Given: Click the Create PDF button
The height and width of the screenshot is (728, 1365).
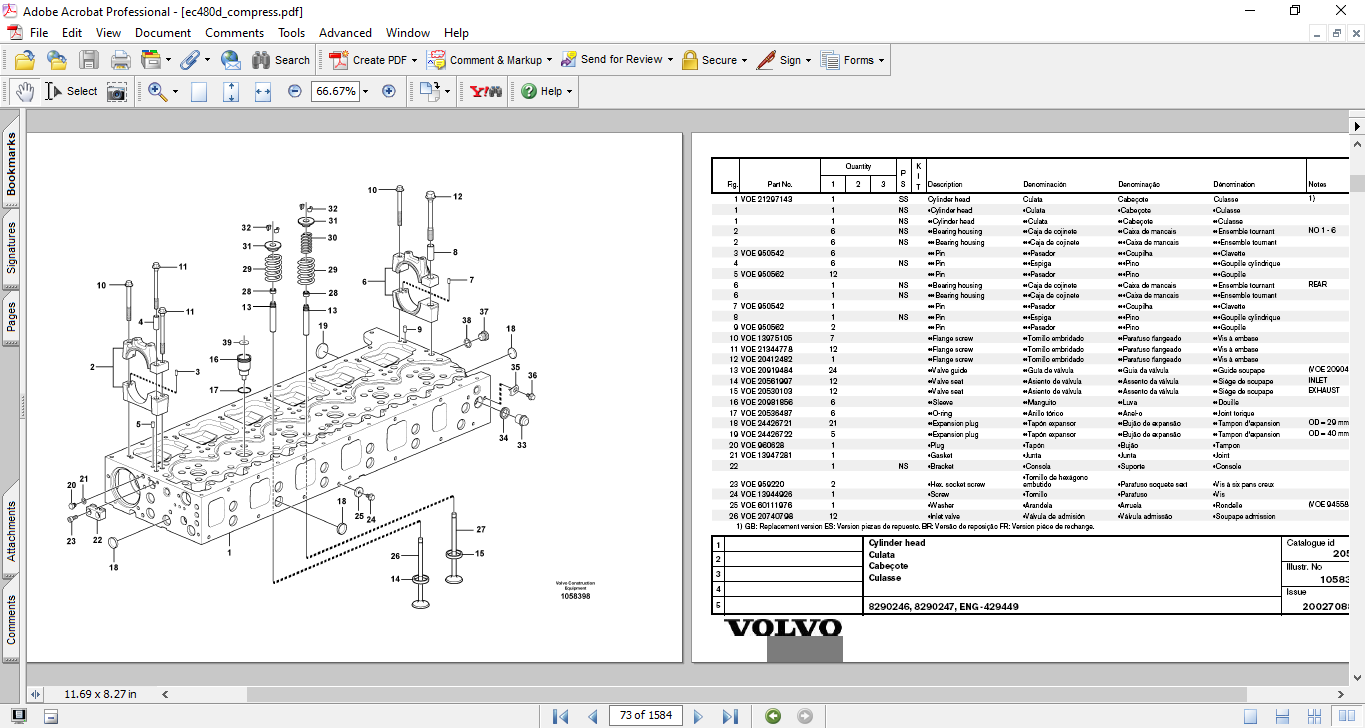Looking at the screenshot, I should pos(370,60).
